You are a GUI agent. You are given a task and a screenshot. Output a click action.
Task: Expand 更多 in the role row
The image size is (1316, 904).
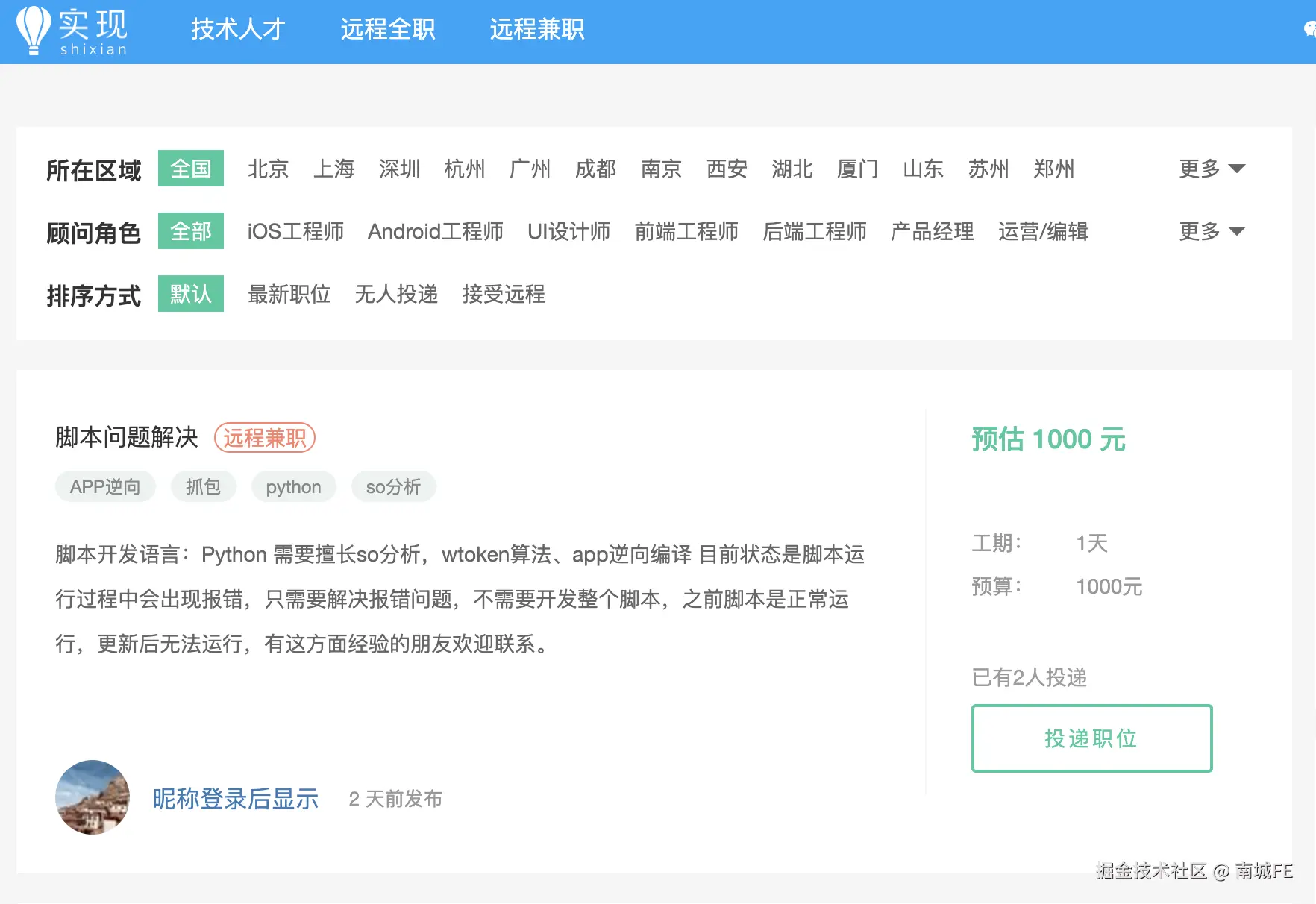click(x=1212, y=232)
